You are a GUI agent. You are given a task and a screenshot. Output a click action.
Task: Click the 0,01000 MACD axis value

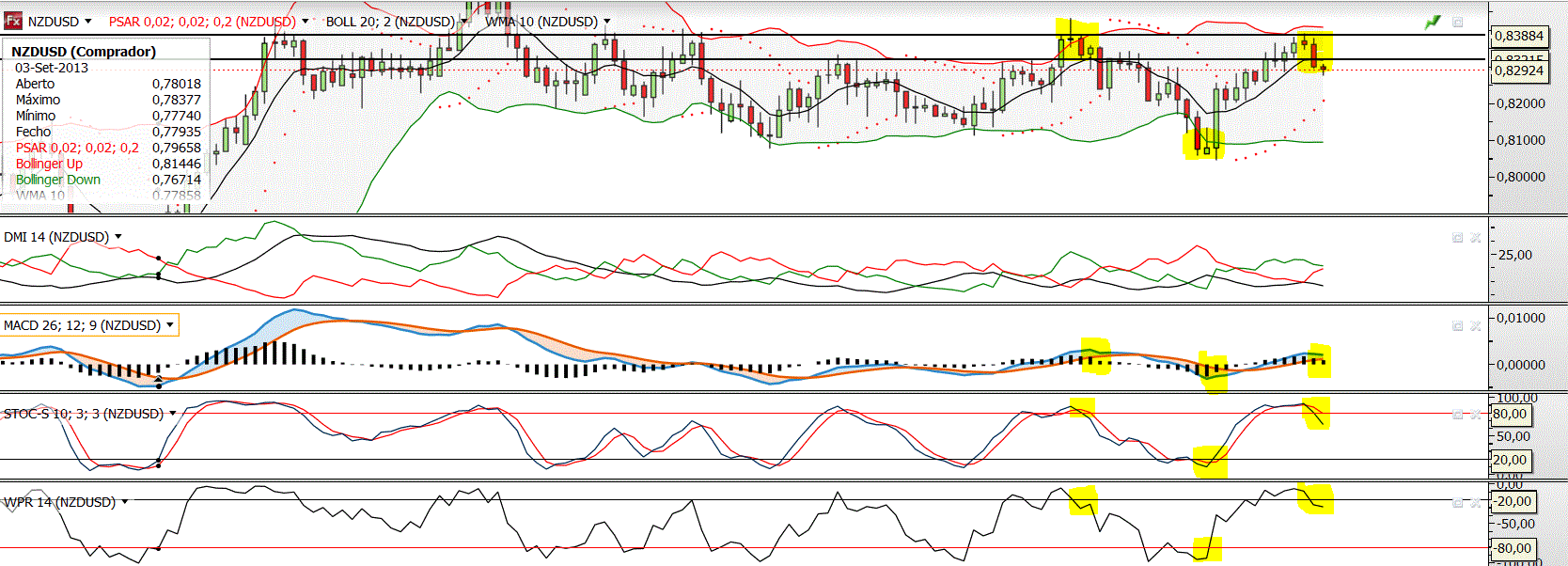tap(1521, 318)
